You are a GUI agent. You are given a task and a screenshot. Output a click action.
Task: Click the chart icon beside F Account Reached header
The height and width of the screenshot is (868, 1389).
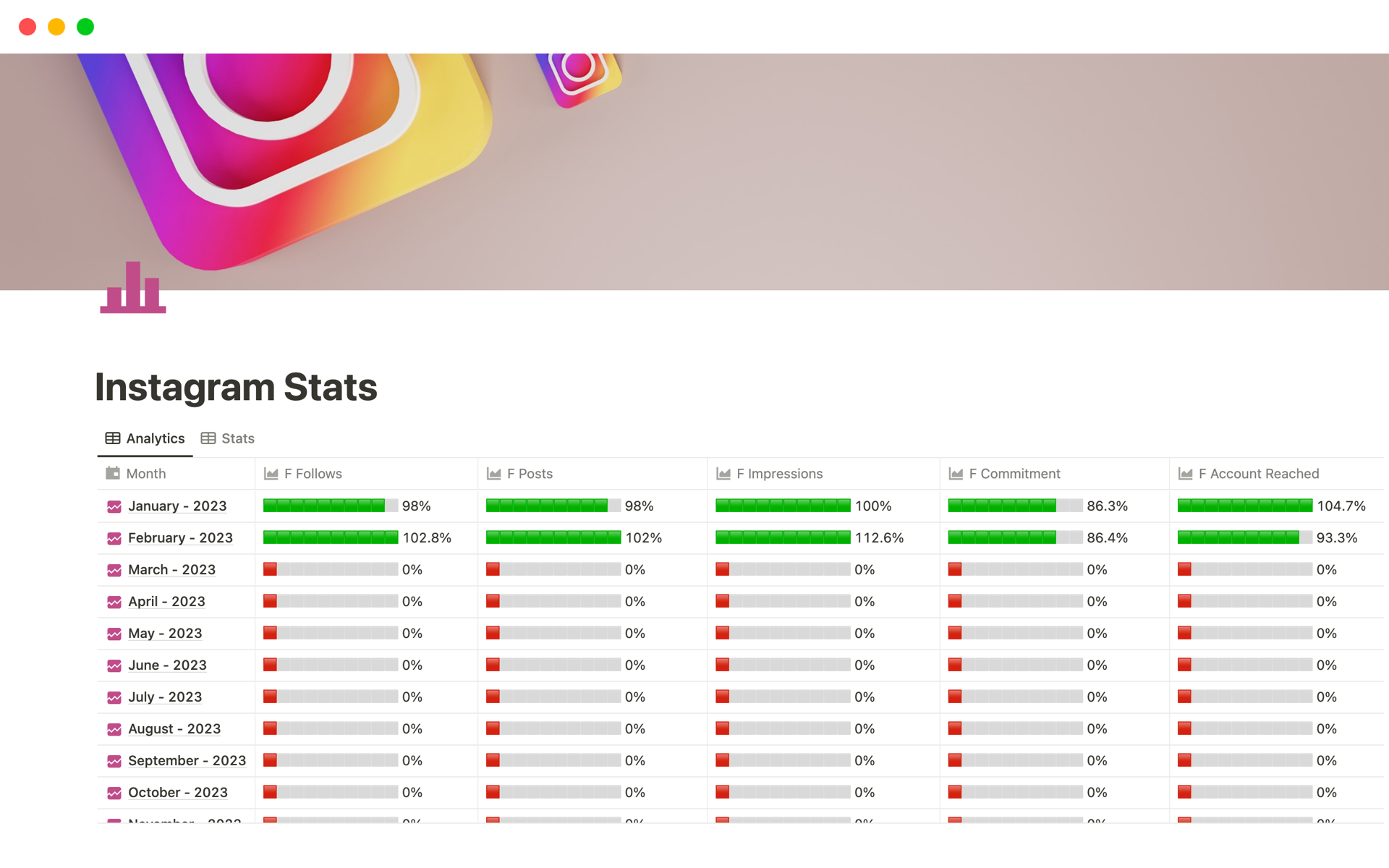click(x=1186, y=474)
